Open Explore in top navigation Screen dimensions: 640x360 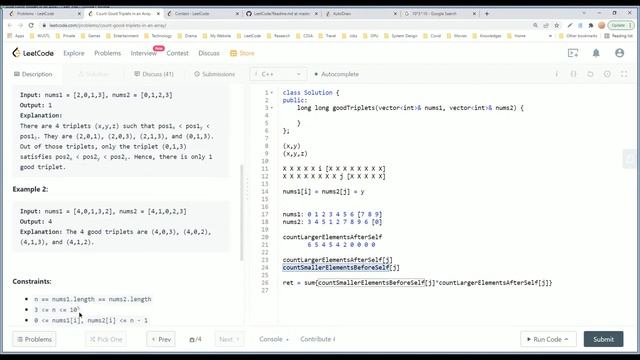[74, 53]
